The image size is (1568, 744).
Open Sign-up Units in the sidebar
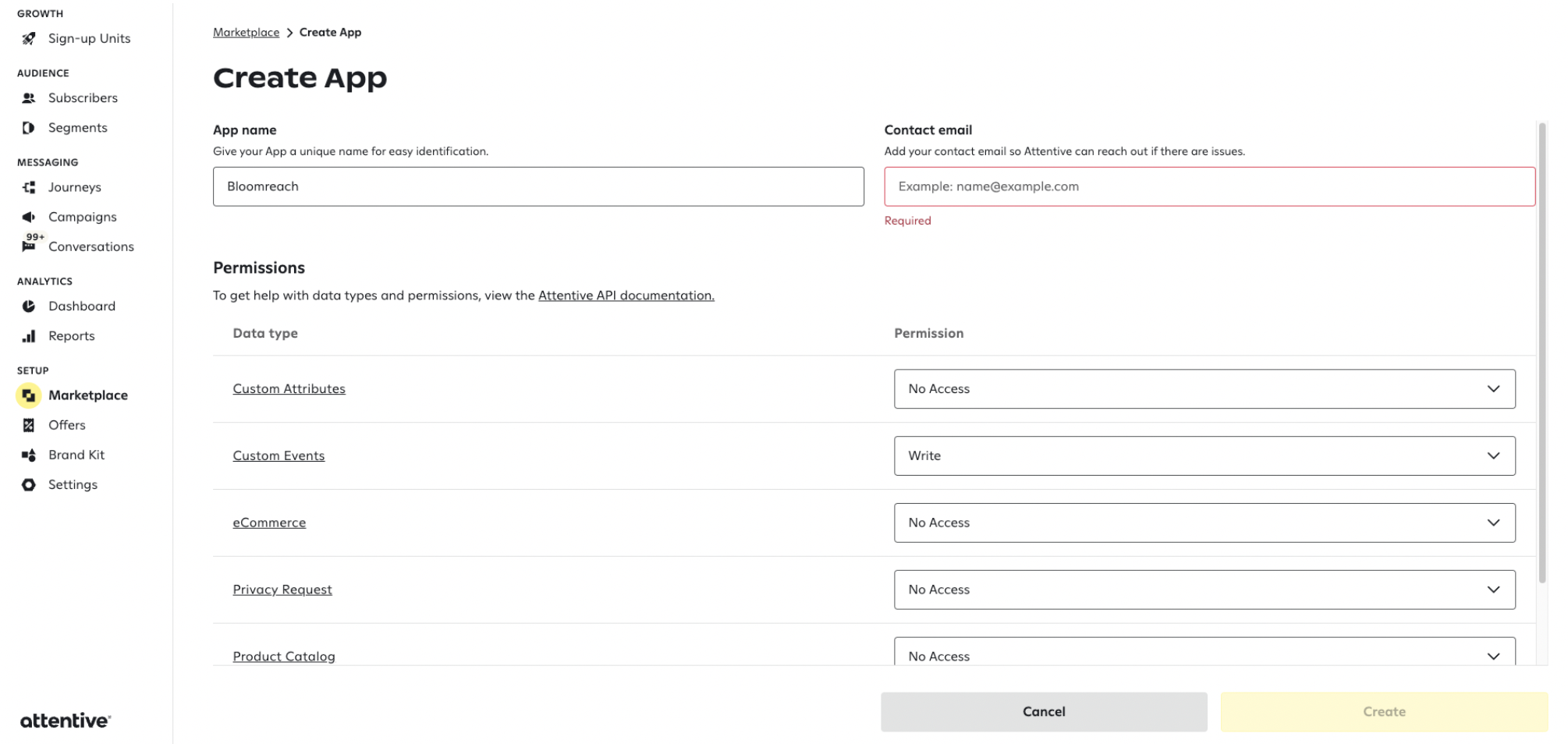(89, 38)
